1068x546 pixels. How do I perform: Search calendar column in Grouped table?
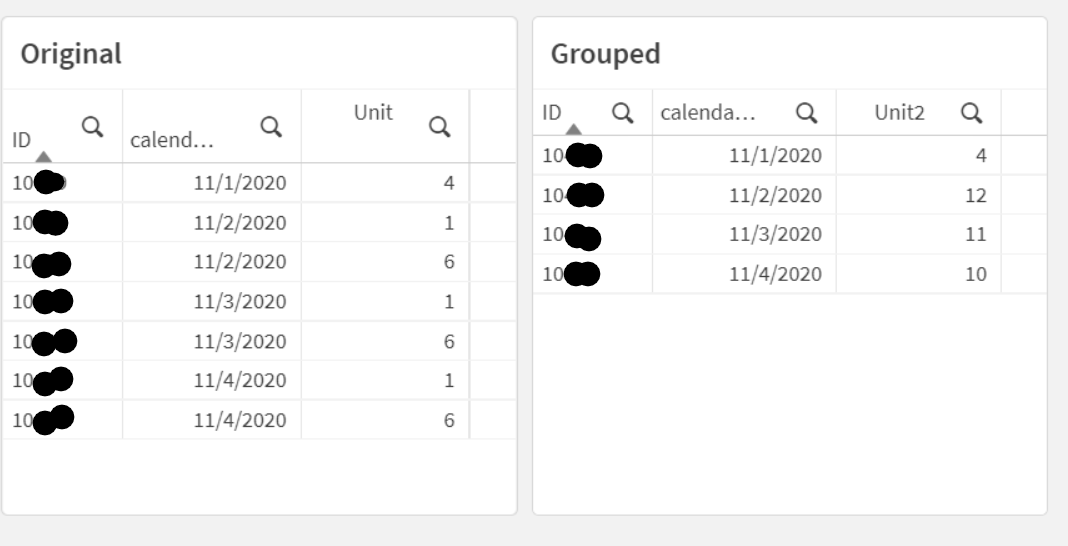point(806,113)
